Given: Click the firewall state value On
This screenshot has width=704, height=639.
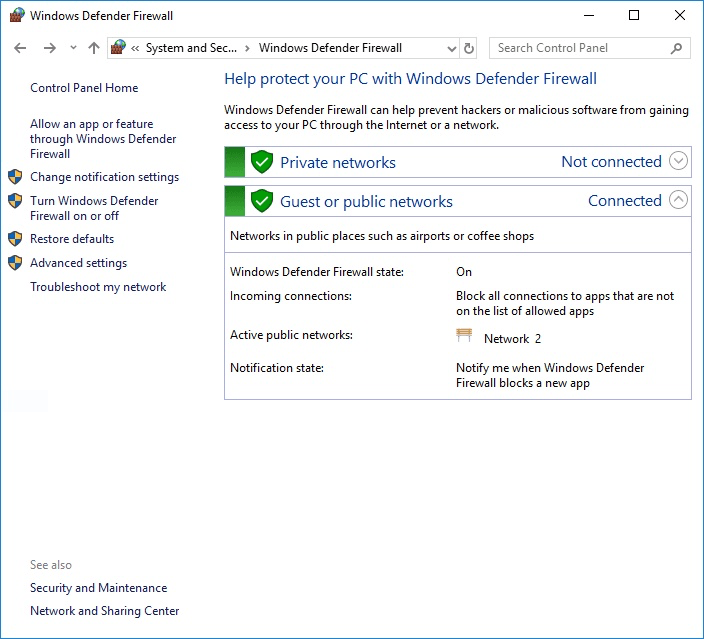Looking at the screenshot, I should [464, 272].
